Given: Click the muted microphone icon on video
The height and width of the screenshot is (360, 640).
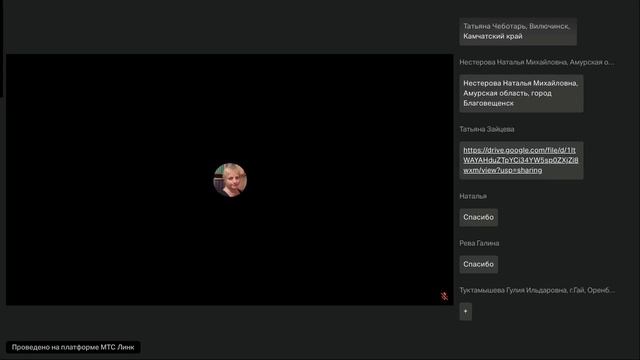Looking at the screenshot, I should click(x=444, y=296).
